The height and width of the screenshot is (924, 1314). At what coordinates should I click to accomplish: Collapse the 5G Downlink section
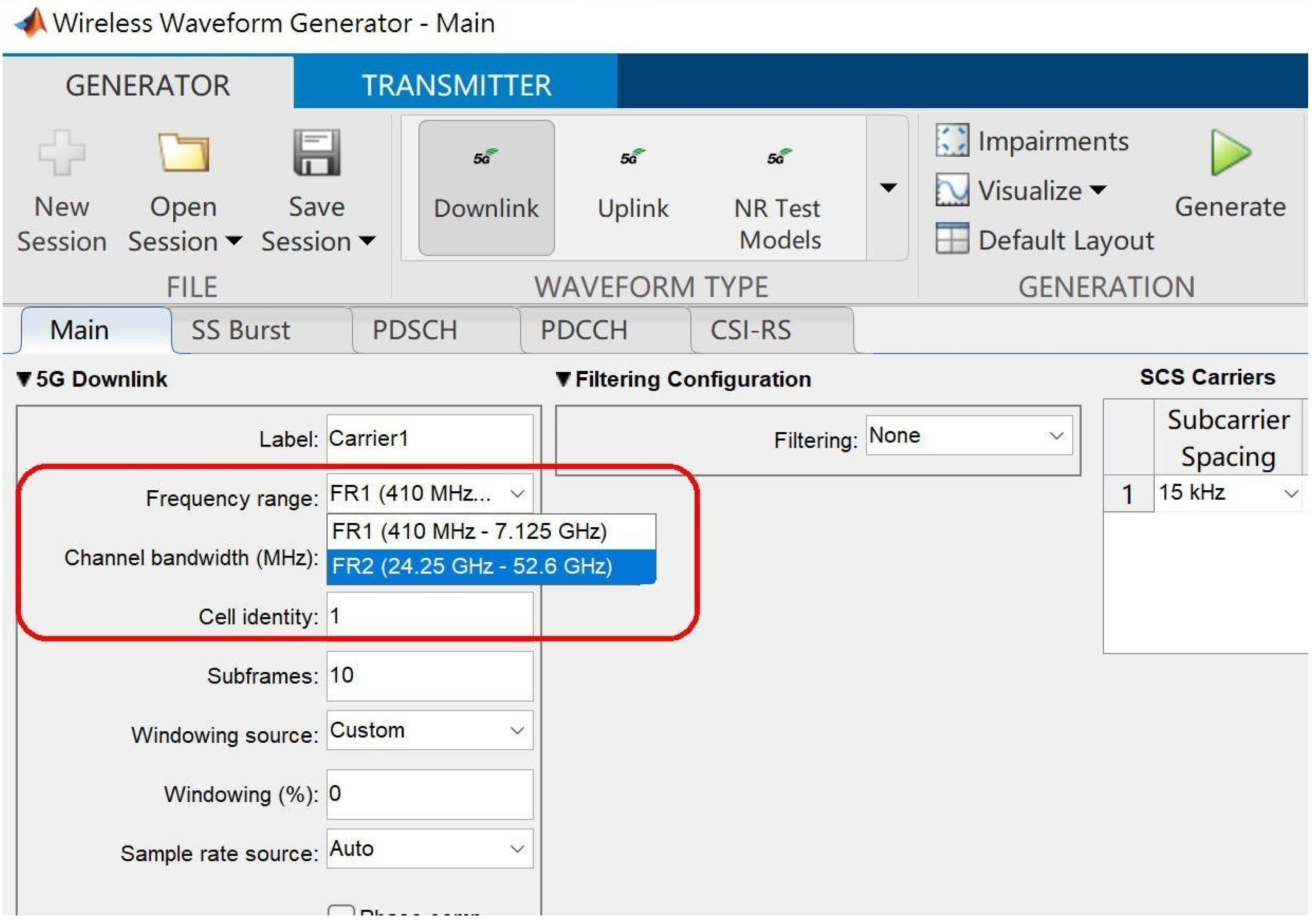click(x=24, y=379)
